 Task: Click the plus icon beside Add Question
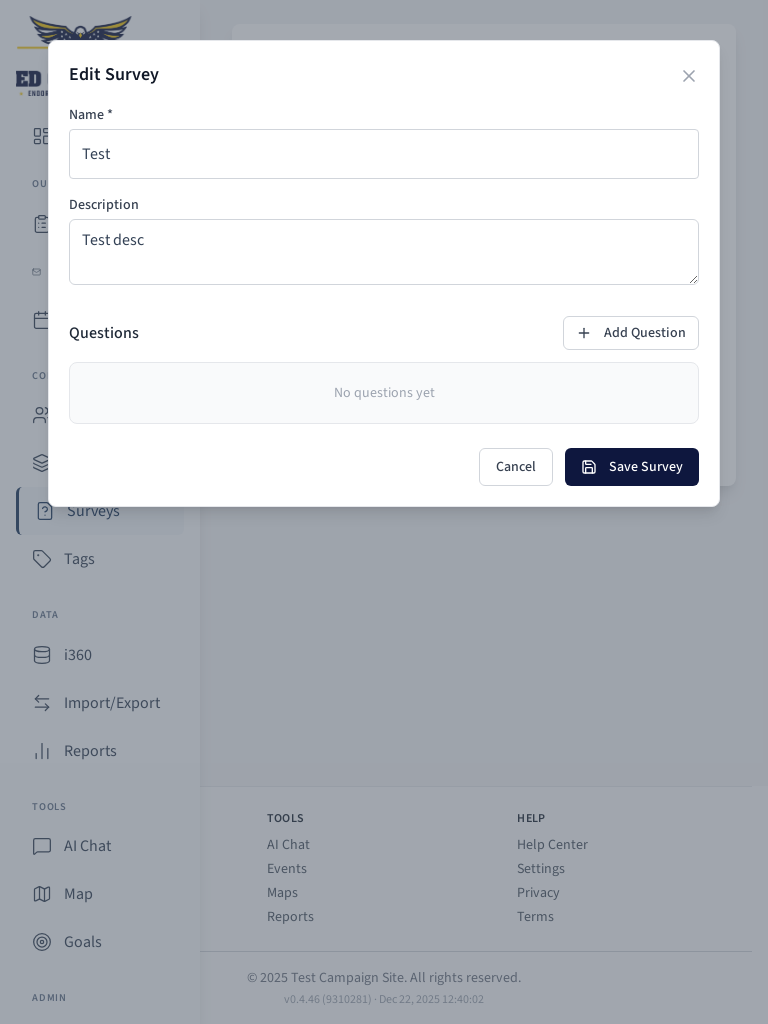(584, 333)
